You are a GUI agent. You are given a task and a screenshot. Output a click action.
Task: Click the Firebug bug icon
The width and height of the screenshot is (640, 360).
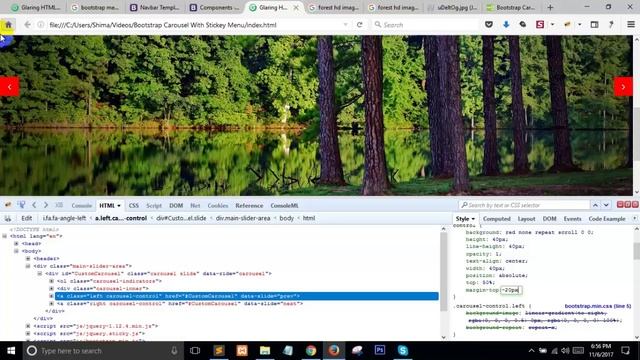(x=8, y=205)
